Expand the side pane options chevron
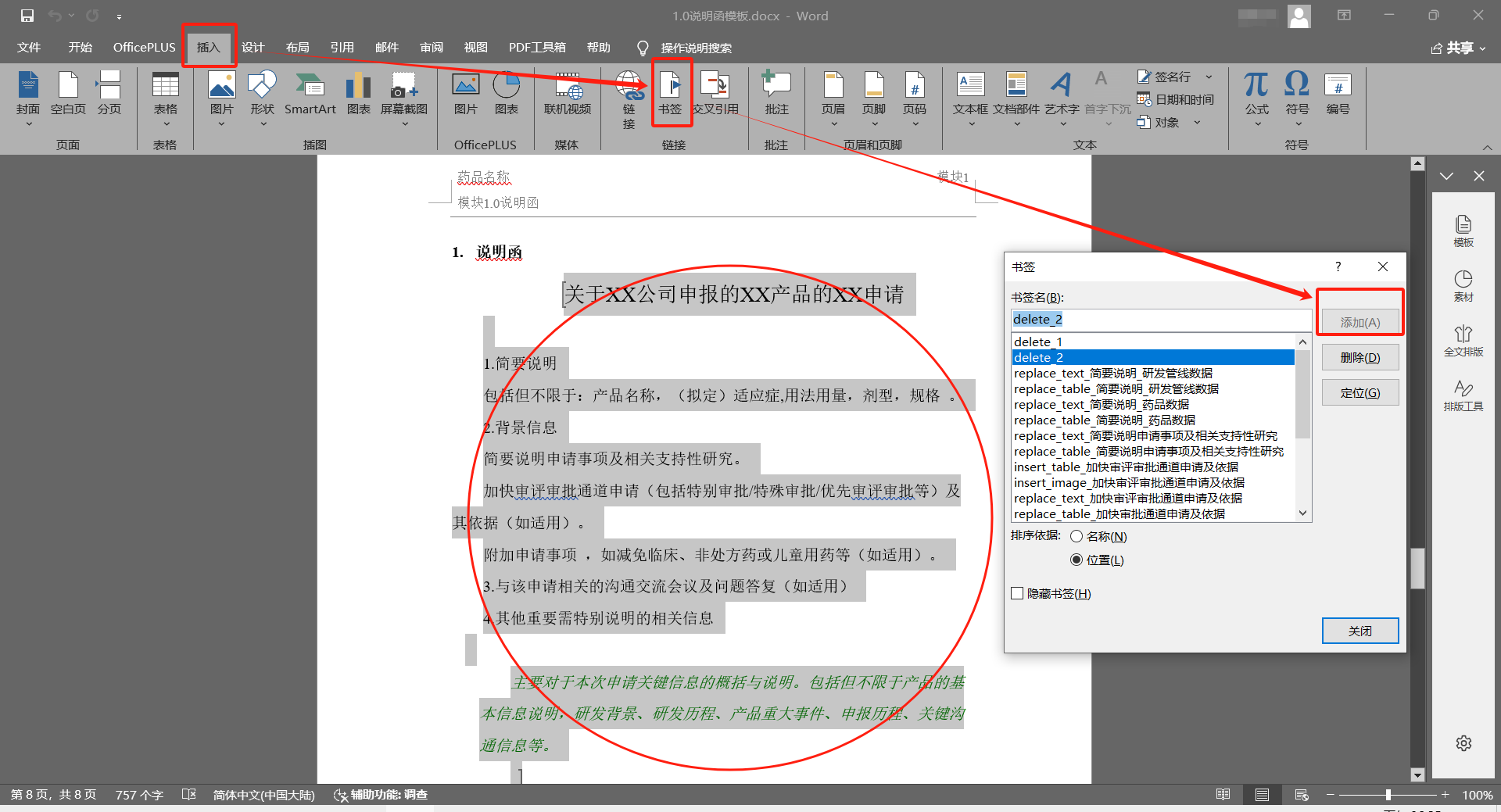 [1446, 176]
